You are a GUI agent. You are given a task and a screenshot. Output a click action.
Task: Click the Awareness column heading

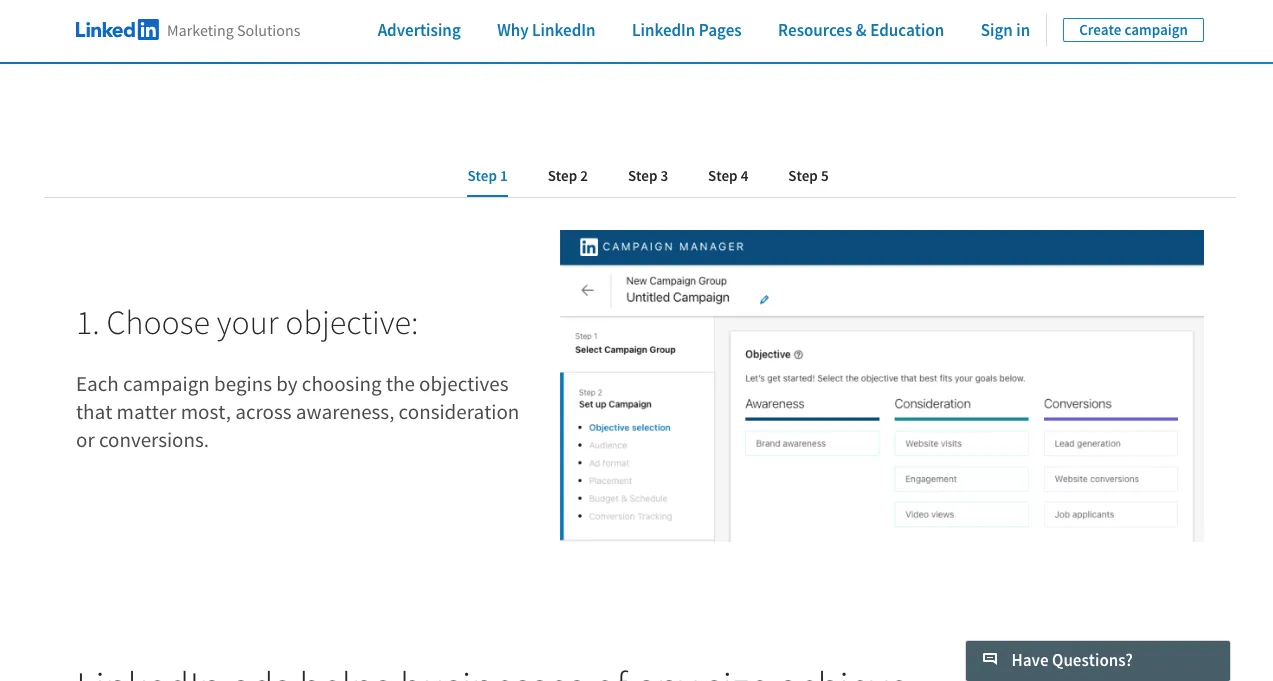(x=775, y=404)
